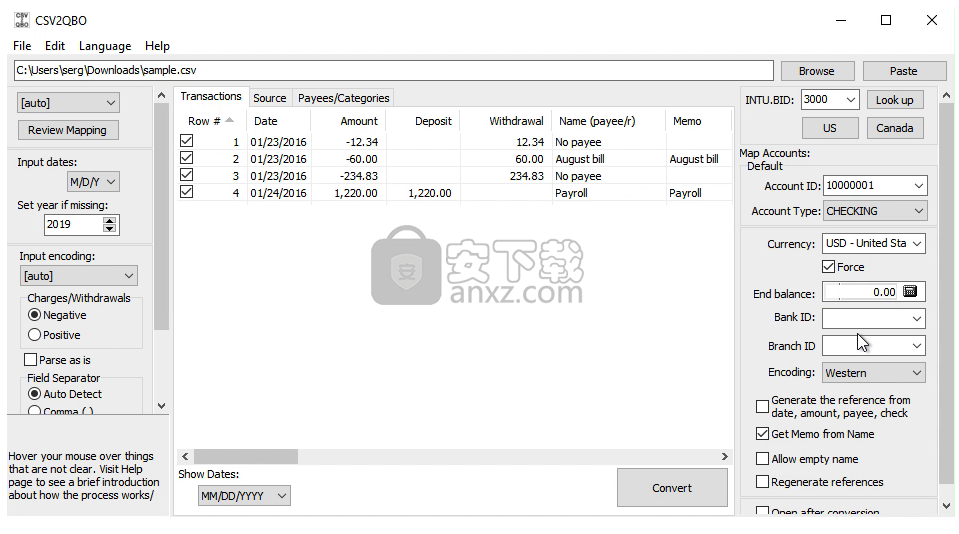
Task: Uncheck transaction row 2 checkbox
Action: pos(187,158)
